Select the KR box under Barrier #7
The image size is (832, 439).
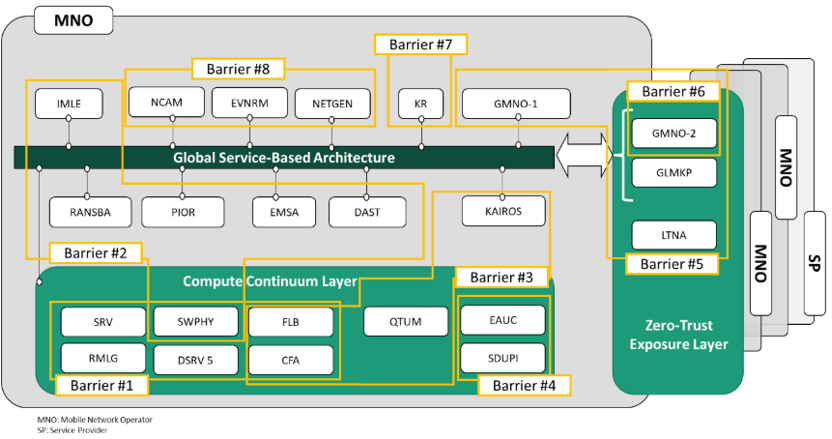pyautogui.click(x=420, y=103)
